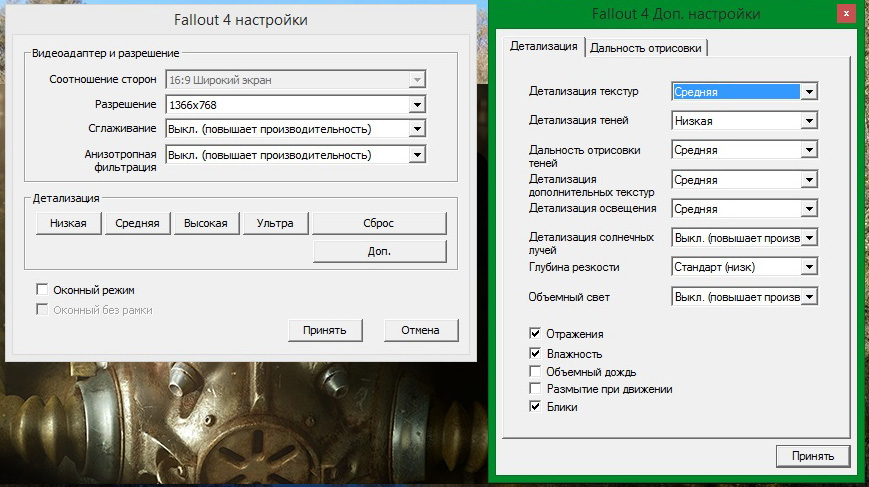Select the Ультра detail preset
Screen dimensions: 869x487
[275, 223]
